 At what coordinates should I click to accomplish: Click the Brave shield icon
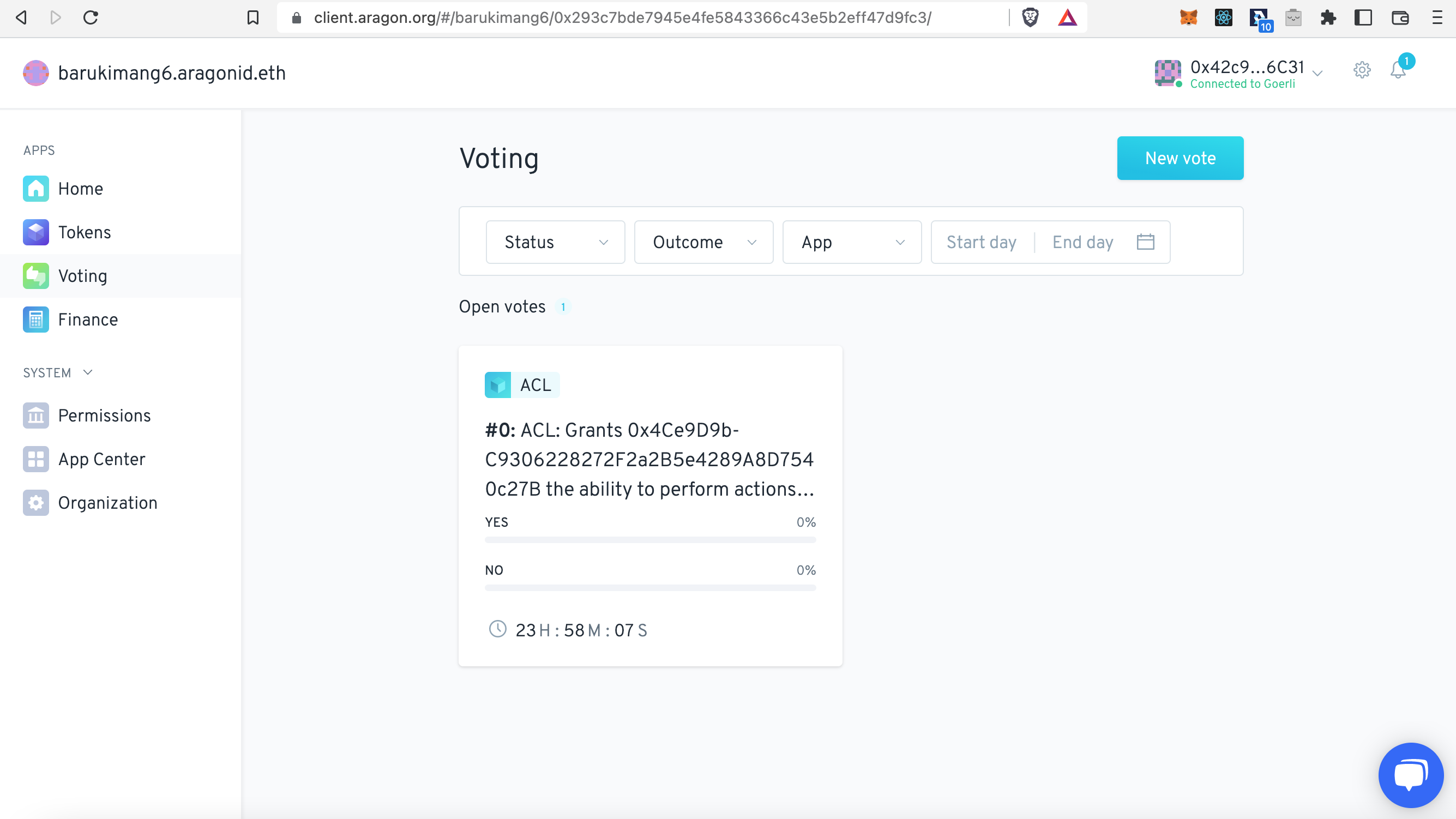(x=1031, y=17)
